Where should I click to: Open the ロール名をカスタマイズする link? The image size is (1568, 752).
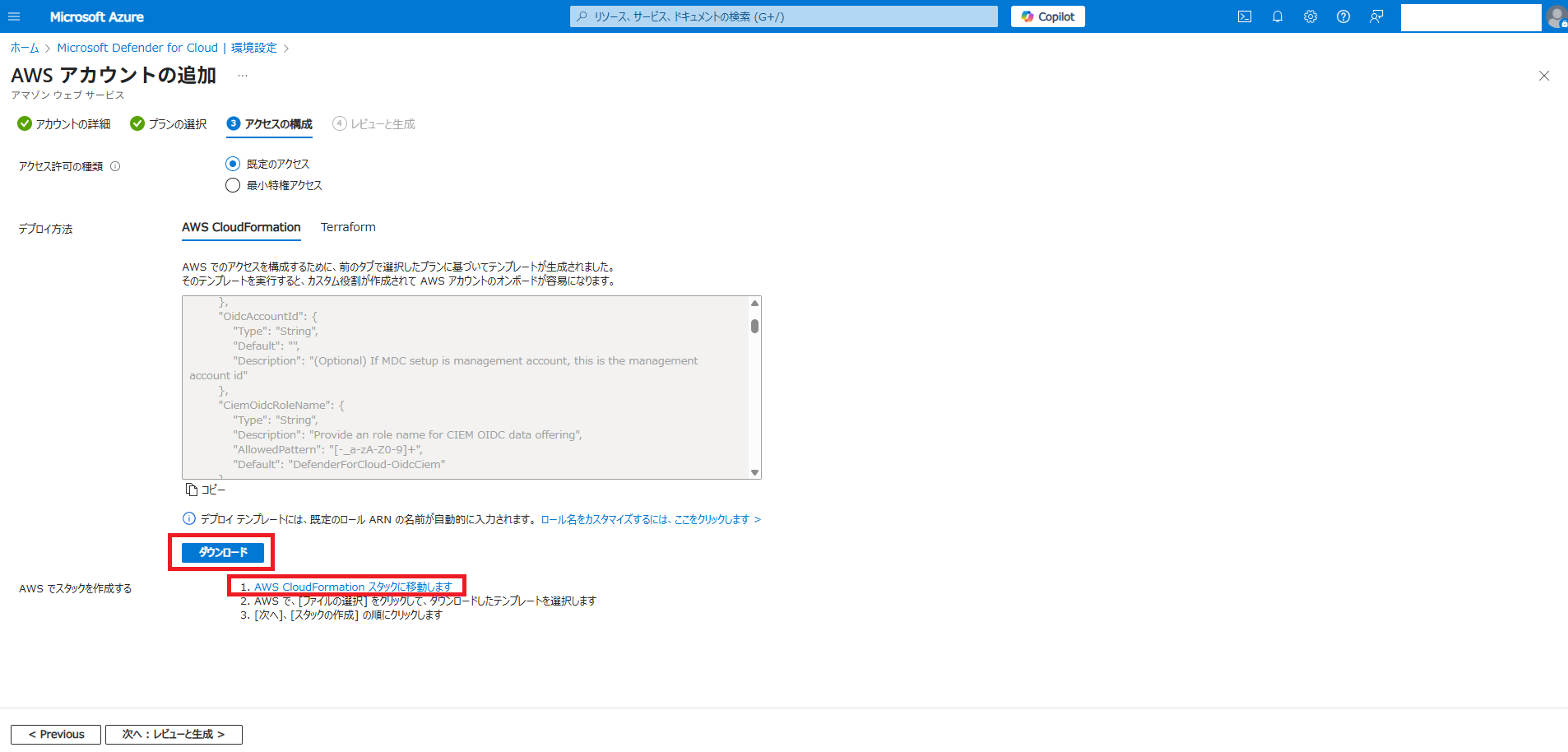click(x=651, y=519)
